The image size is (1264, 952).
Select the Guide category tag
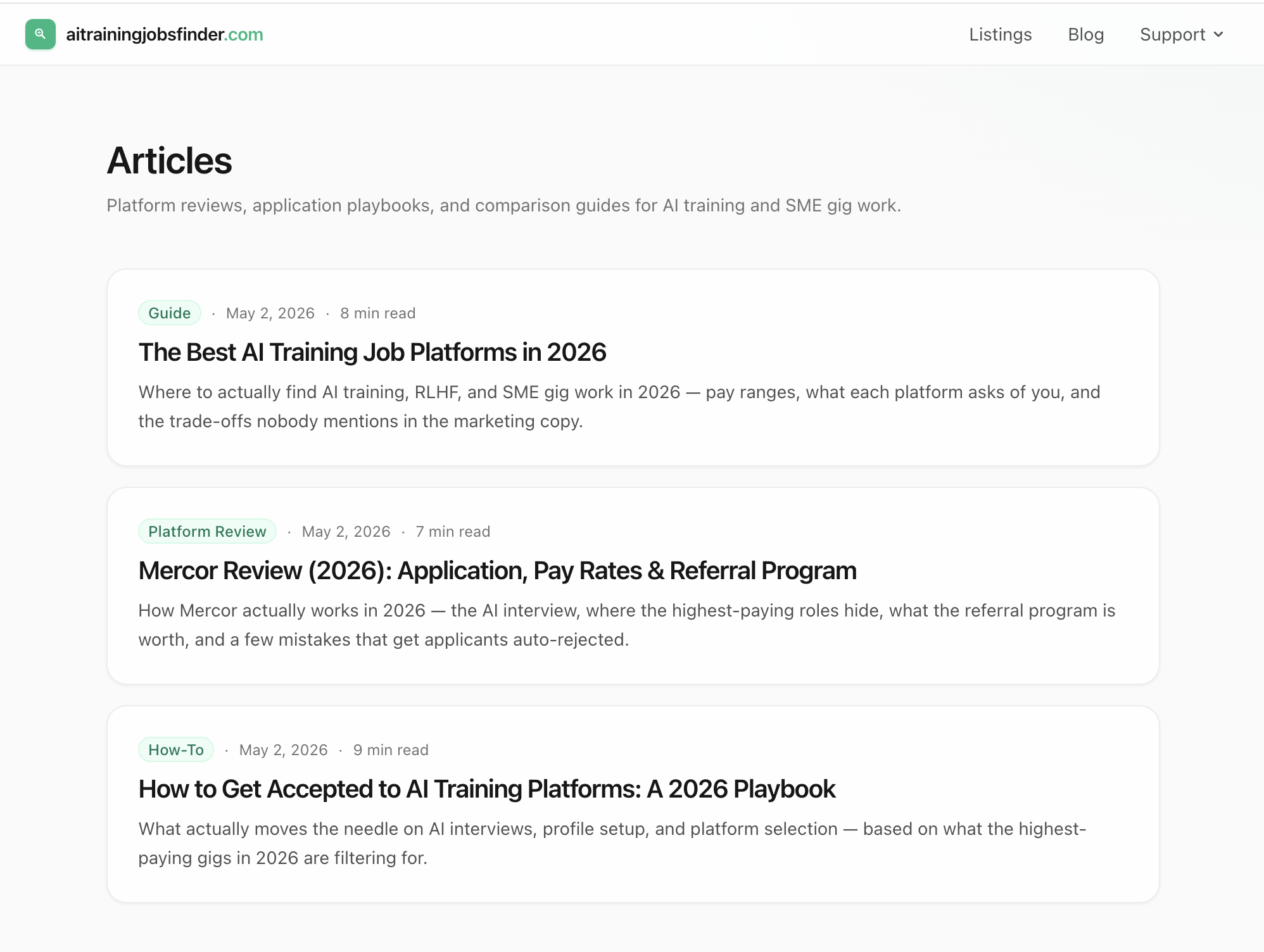coord(170,313)
